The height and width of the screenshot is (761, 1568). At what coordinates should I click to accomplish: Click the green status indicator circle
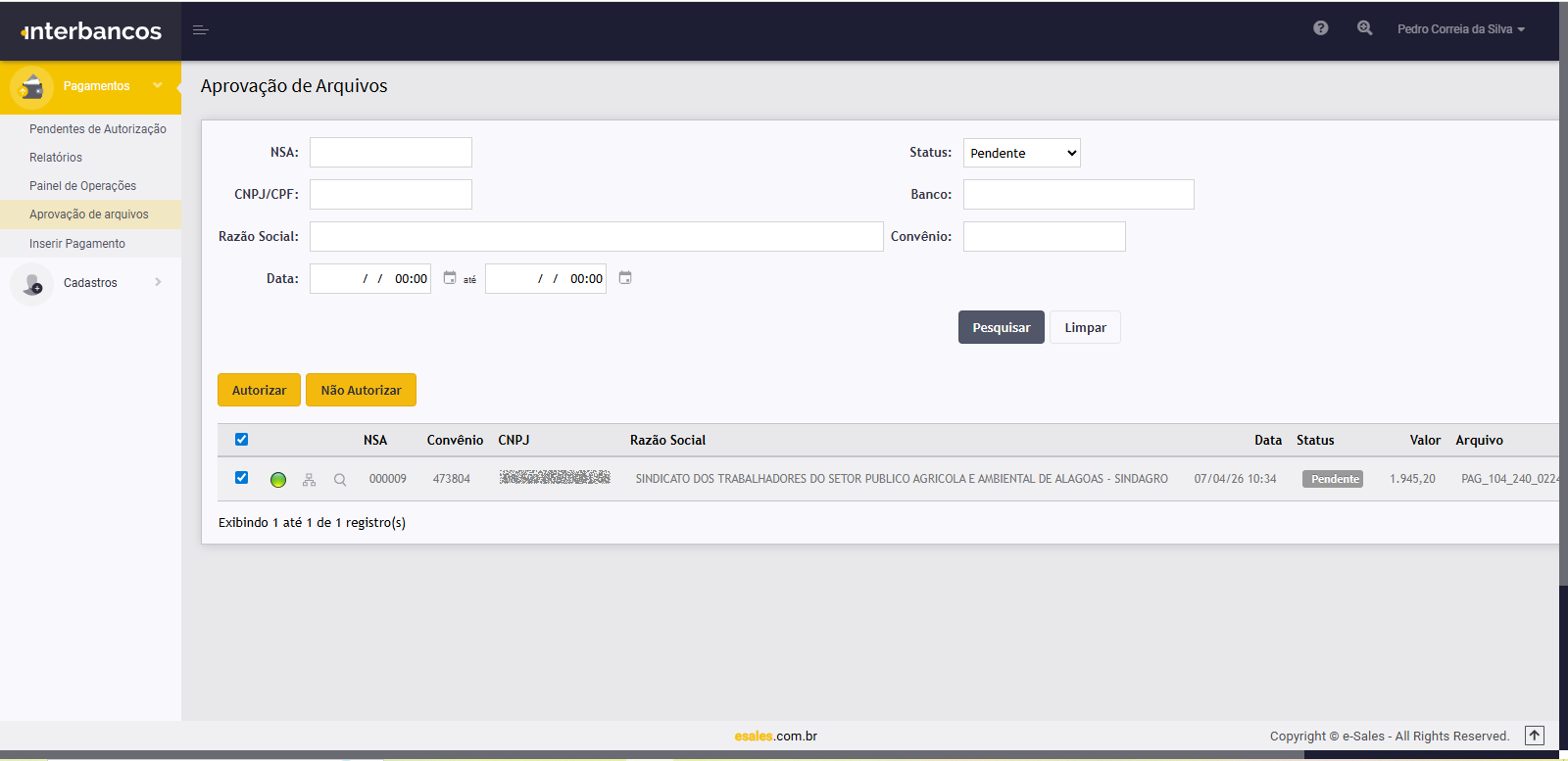[278, 480]
